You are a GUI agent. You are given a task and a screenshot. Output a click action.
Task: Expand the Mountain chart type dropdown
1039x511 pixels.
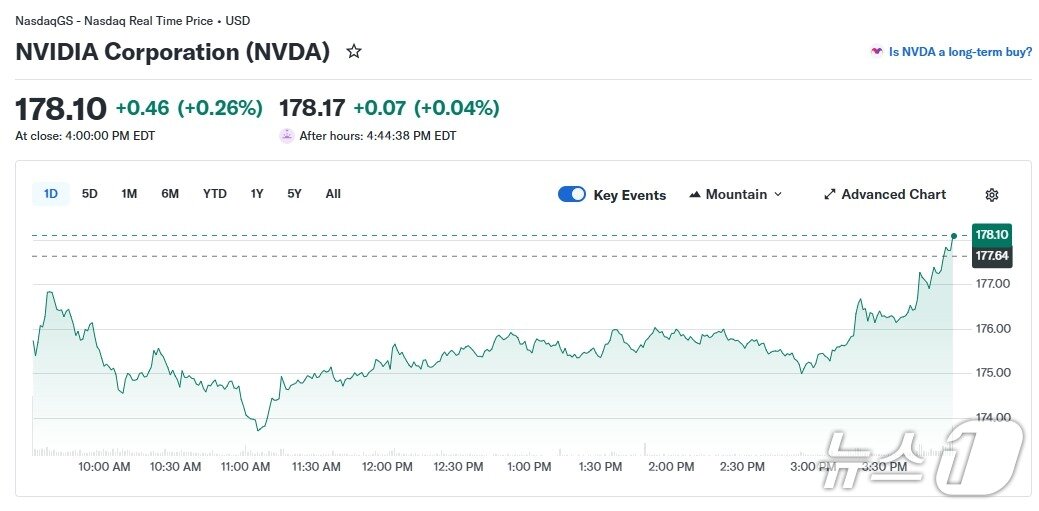point(778,195)
